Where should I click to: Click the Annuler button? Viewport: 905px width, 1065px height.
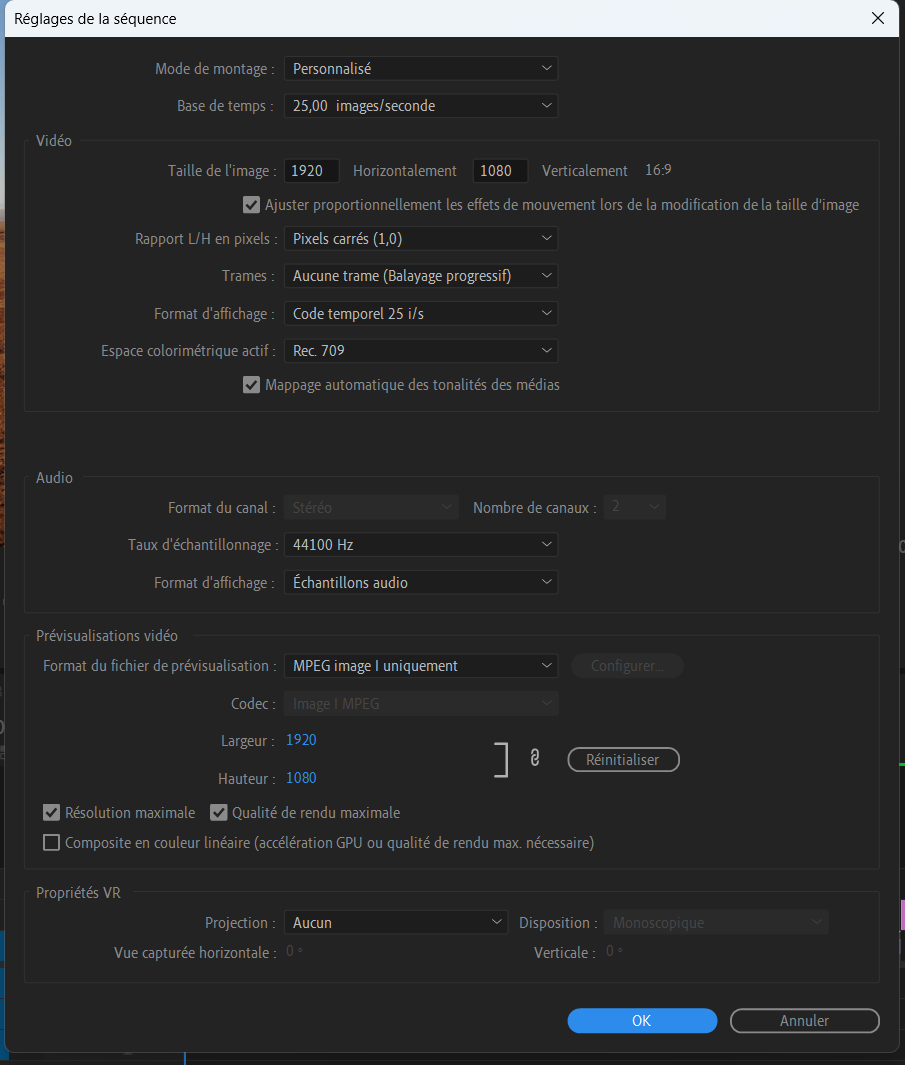coord(804,1020)
